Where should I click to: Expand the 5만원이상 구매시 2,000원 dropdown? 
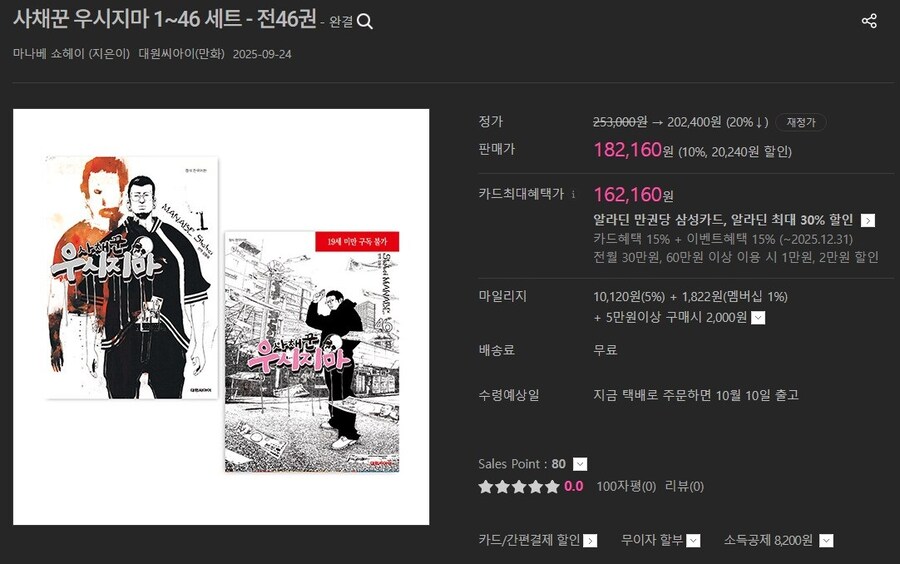click(x=758, y=318)
